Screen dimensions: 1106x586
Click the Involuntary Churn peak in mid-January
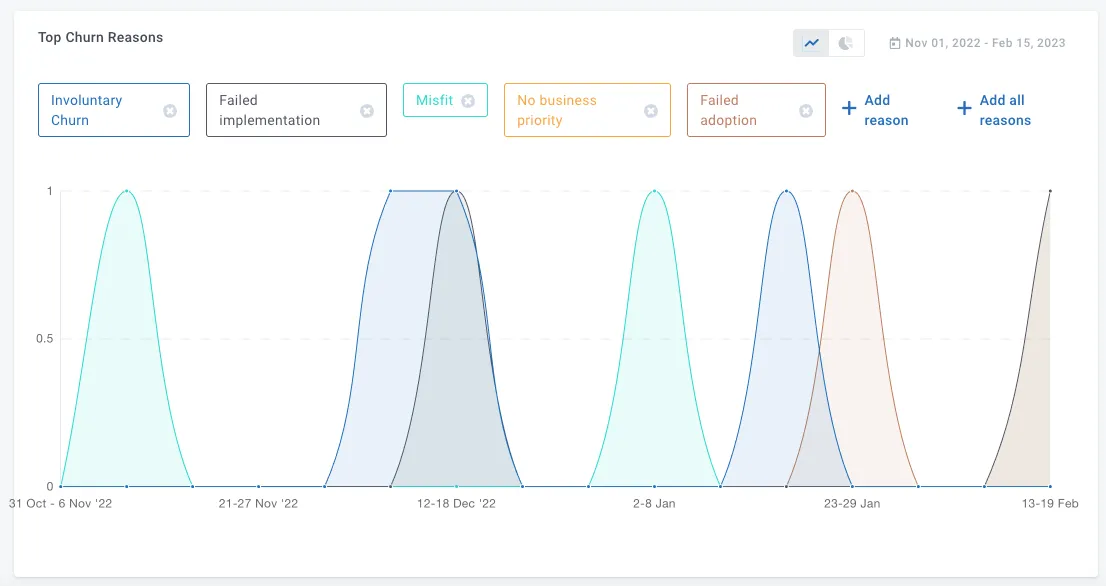[786, 191]
